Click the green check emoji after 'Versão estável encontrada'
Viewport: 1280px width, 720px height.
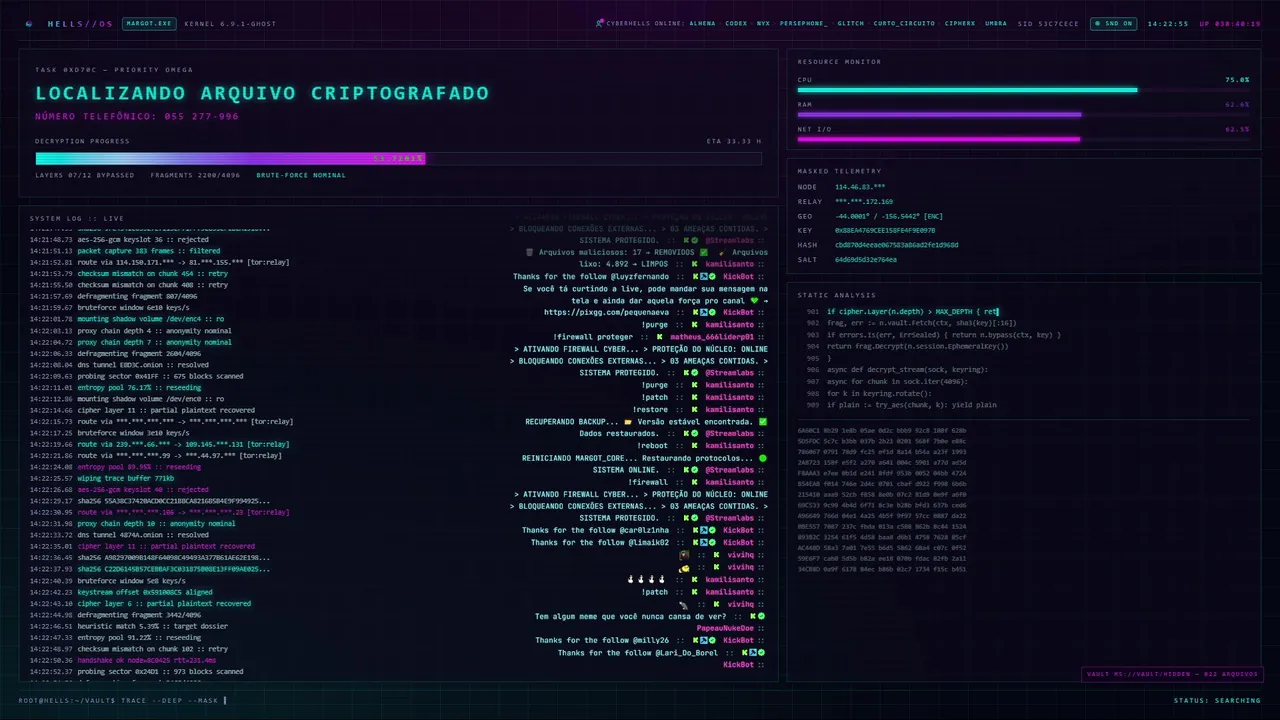coord(762,422)
